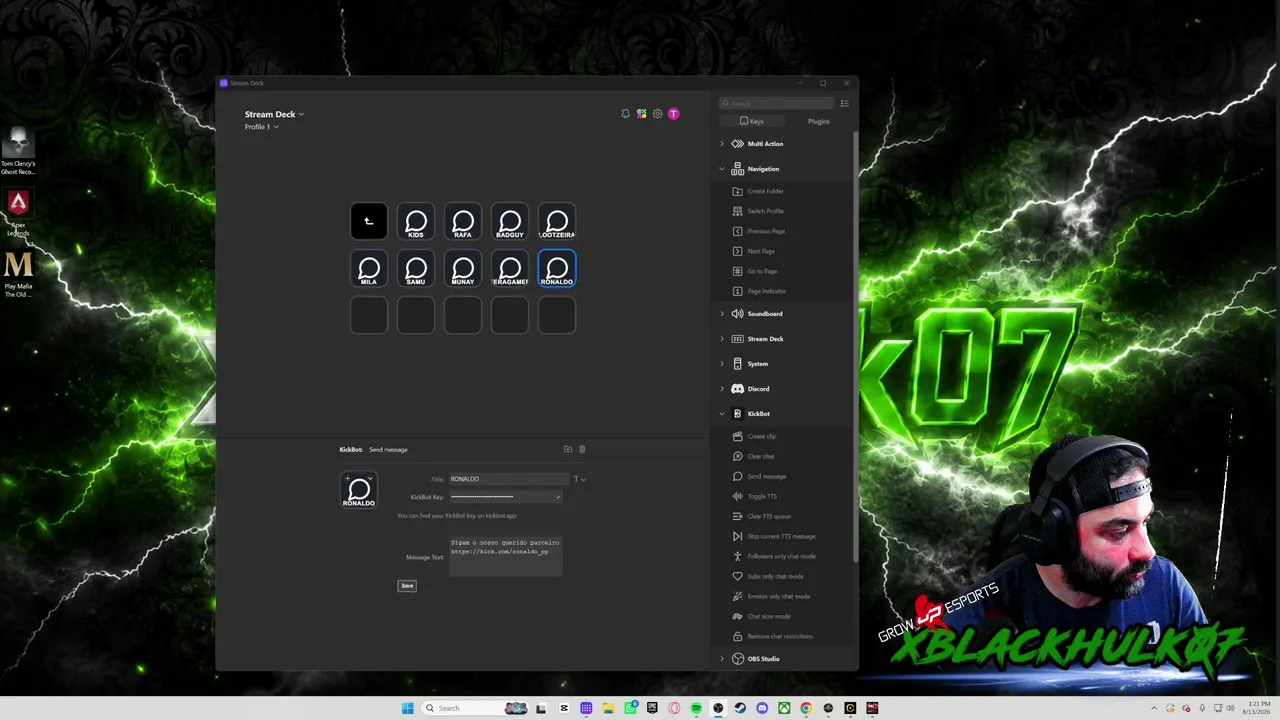Viewport: 1280px width, 720px height.
Task: Expand the OBS Studio category
Action: coord(722,659)
